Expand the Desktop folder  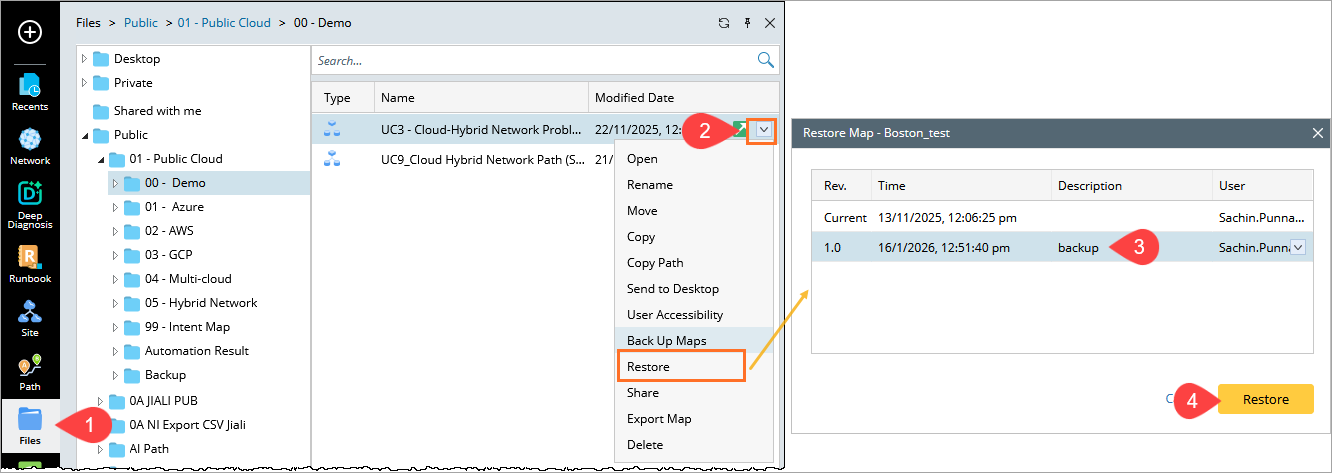[x=84, y=59]
